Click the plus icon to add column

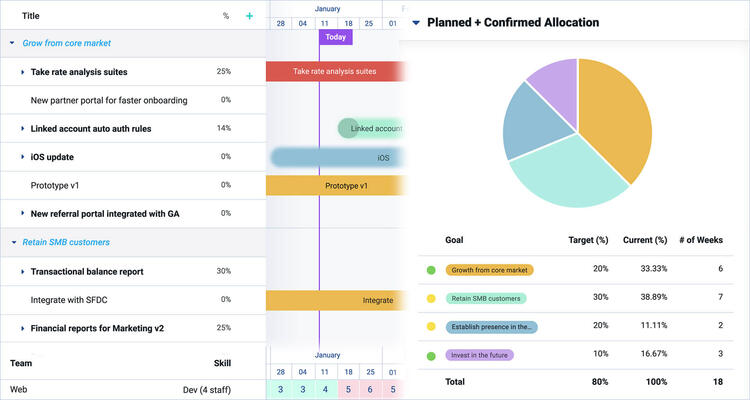pyautogui.click(x=249, y=16)
